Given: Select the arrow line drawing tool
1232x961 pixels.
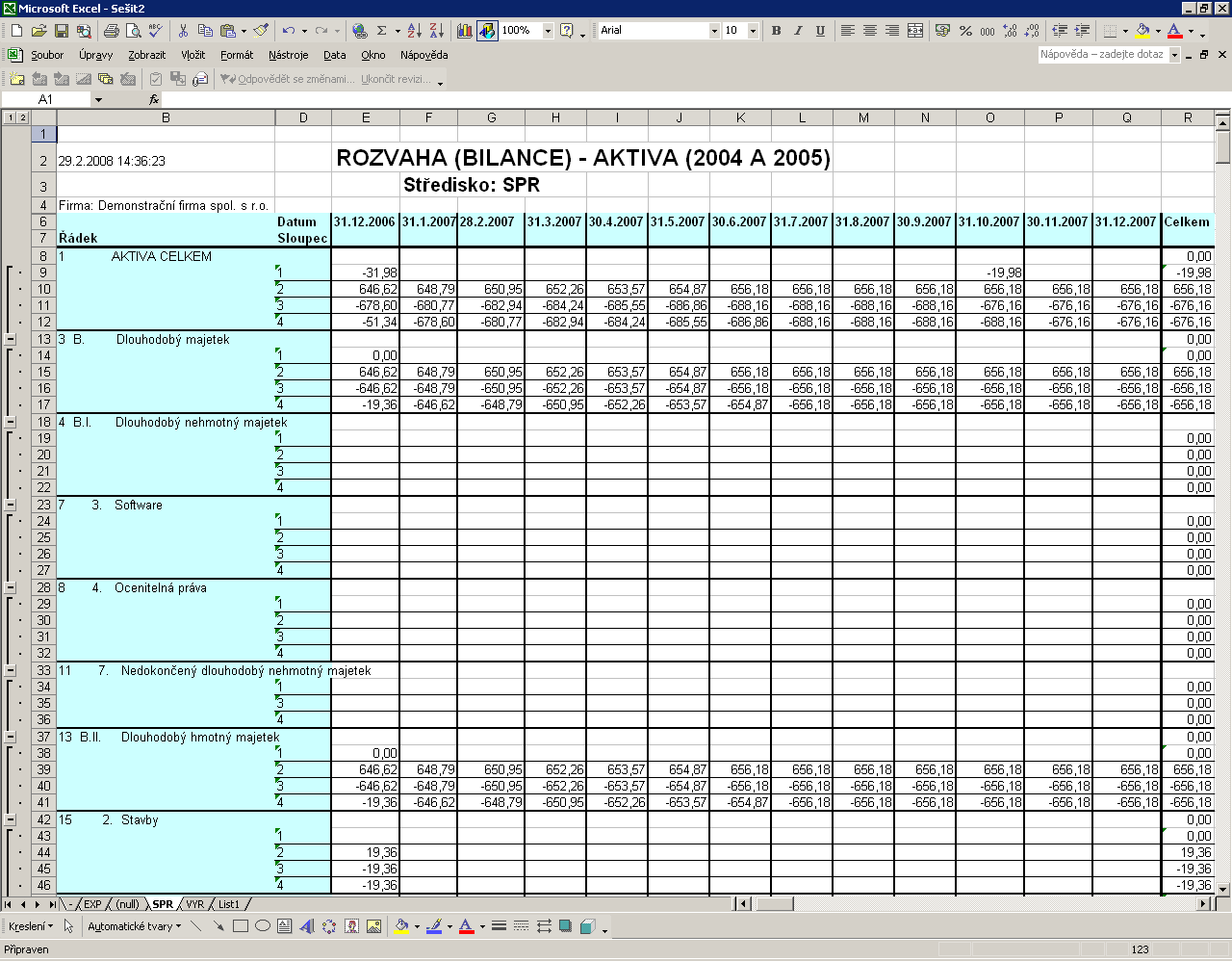Looking at the screenshot, I should [218, 926].
